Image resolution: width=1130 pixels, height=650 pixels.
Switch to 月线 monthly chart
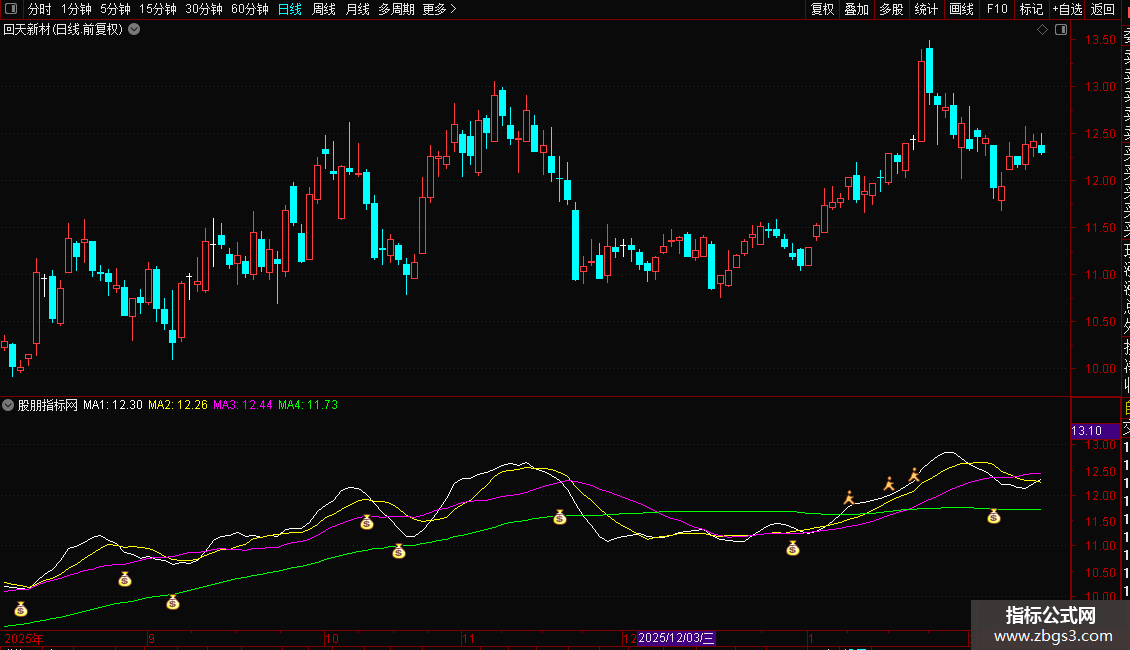[357, 9]
